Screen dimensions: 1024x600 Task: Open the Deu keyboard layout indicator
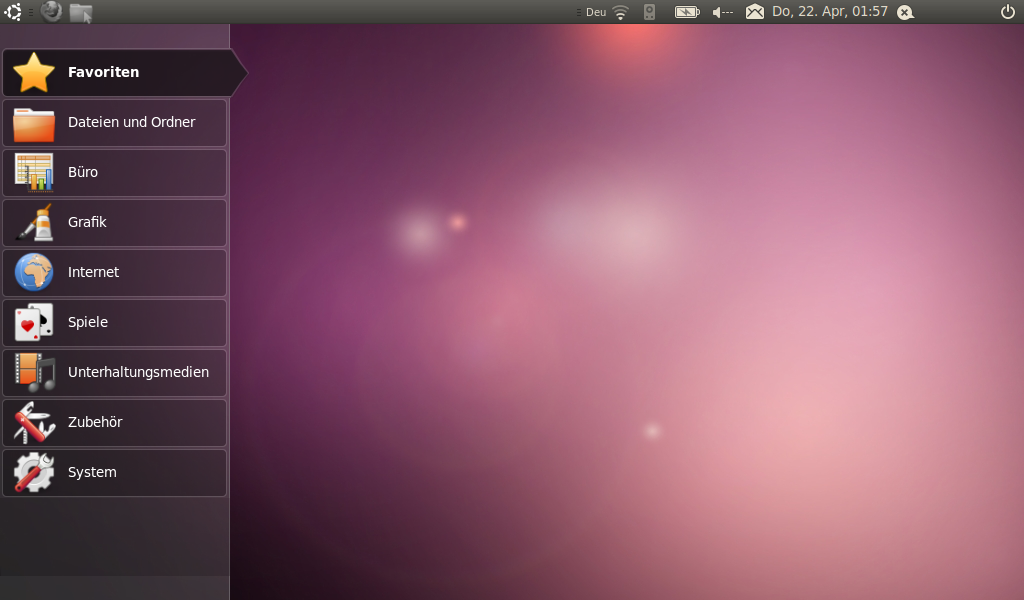(x=596, y=12)
